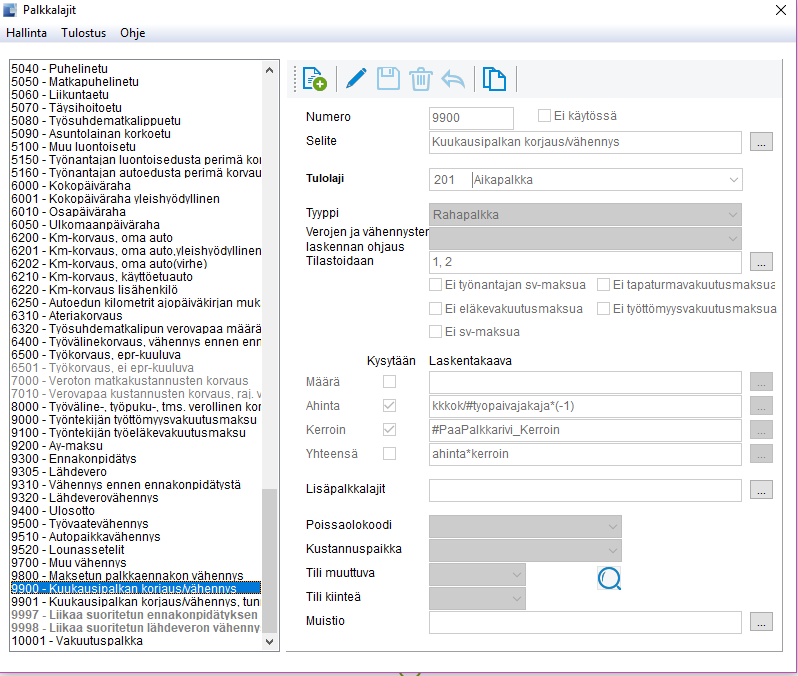
Task: Click the new pay type document icon
Action: (314, 79)
